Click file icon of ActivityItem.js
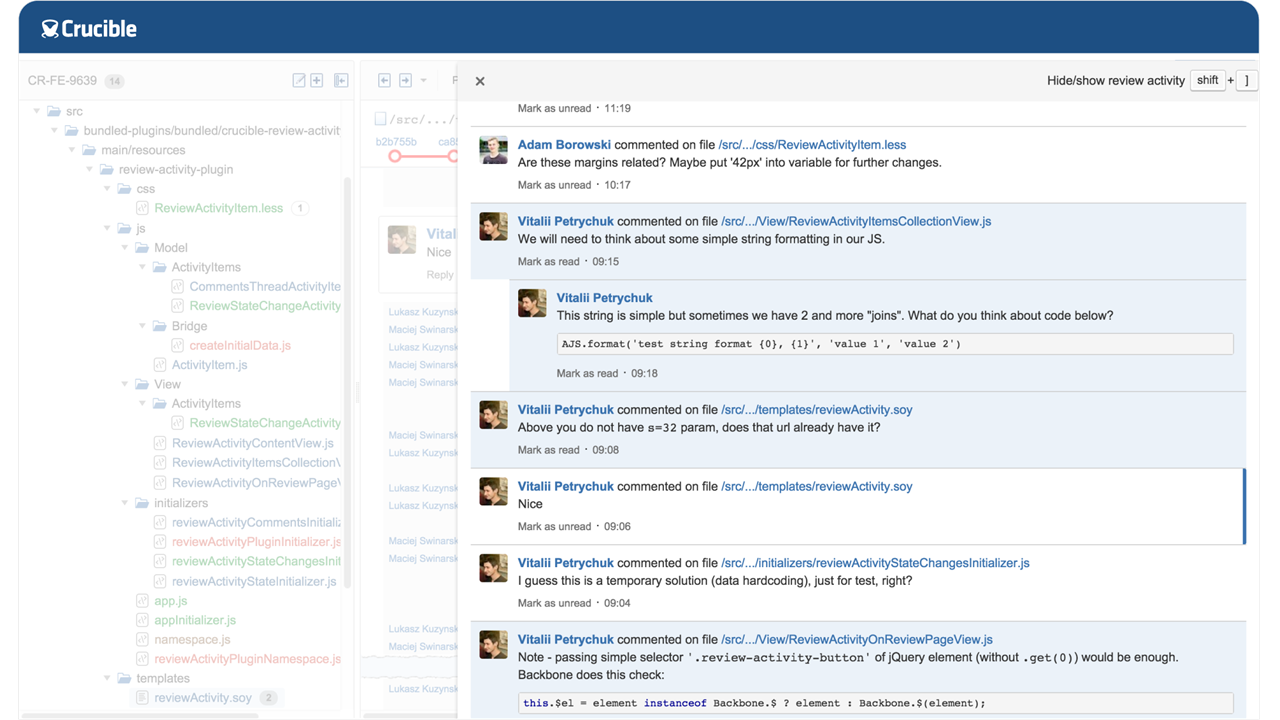This screenshot has height=720, width=1280. point(160,365)
